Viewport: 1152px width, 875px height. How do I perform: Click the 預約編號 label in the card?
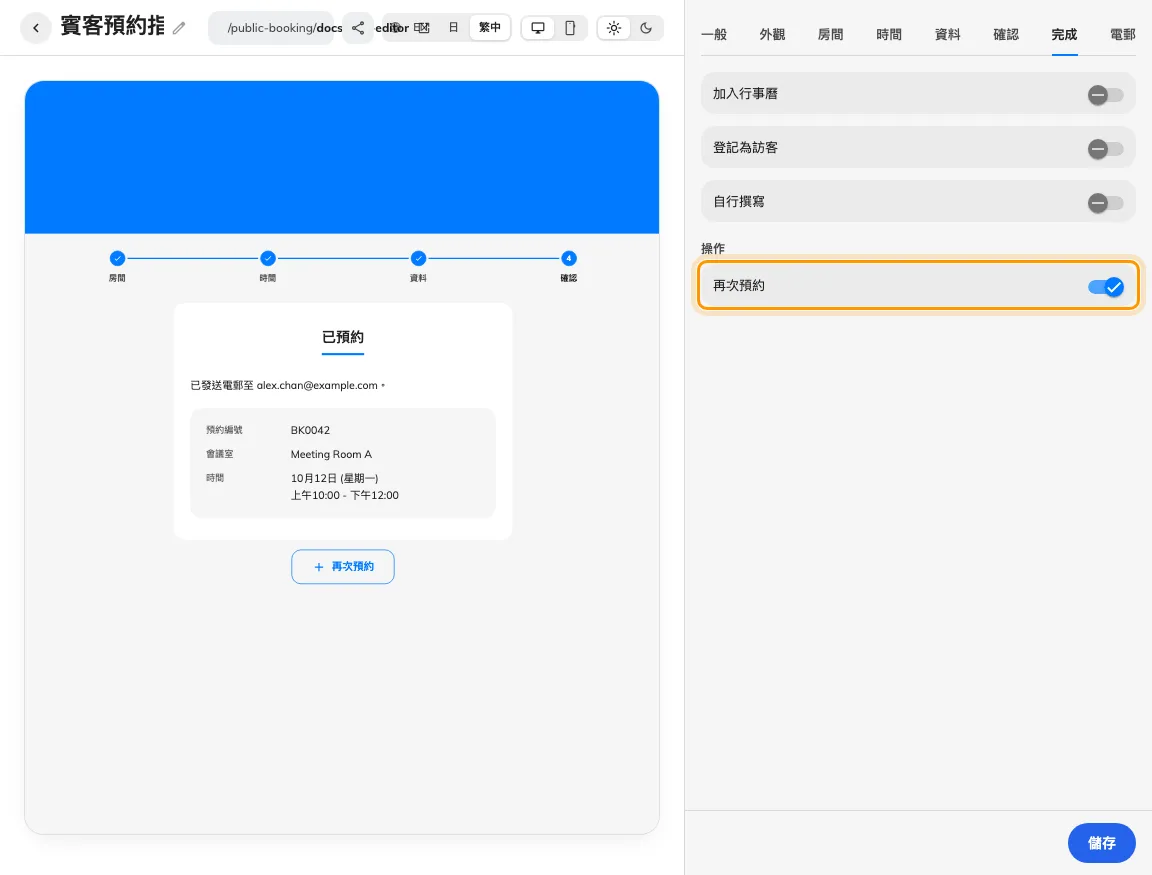tap(224, 430)
